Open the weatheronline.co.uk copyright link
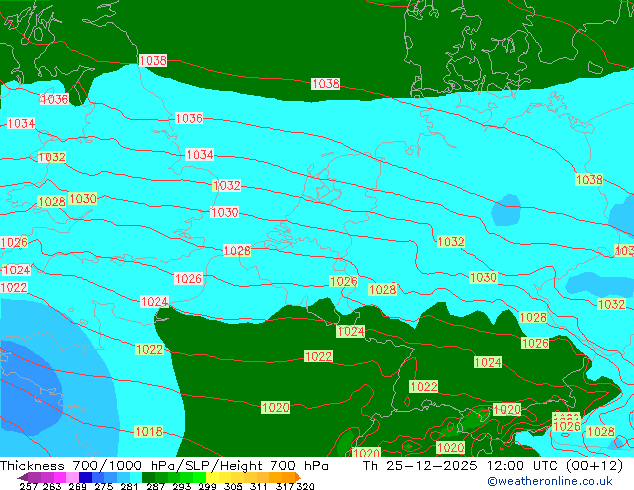Viewport: 634px width, 490px height. tap(549, 481)
